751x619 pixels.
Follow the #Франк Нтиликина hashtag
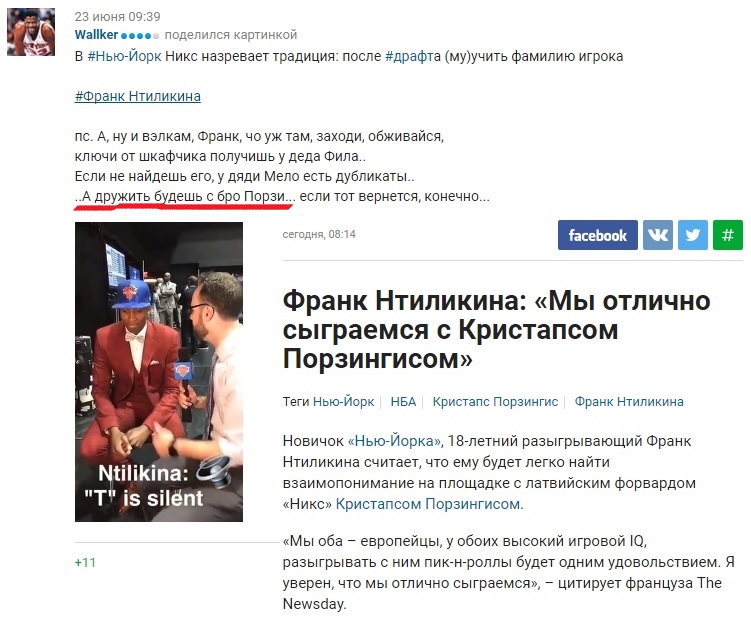coord(137,96)
